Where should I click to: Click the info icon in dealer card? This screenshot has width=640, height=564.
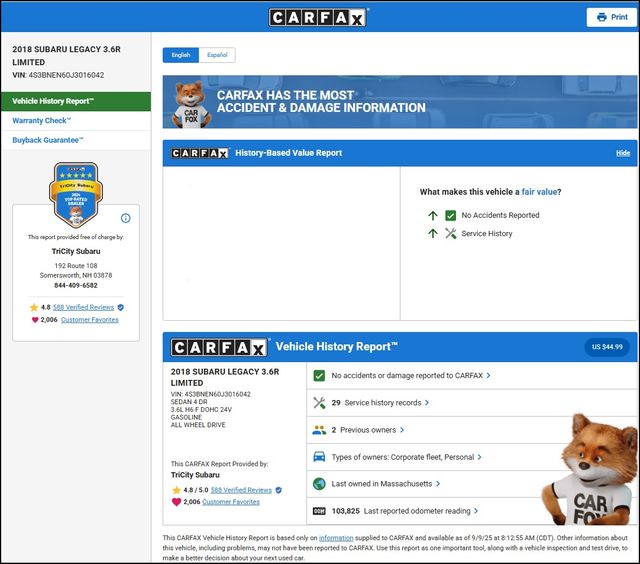(125, 218)
